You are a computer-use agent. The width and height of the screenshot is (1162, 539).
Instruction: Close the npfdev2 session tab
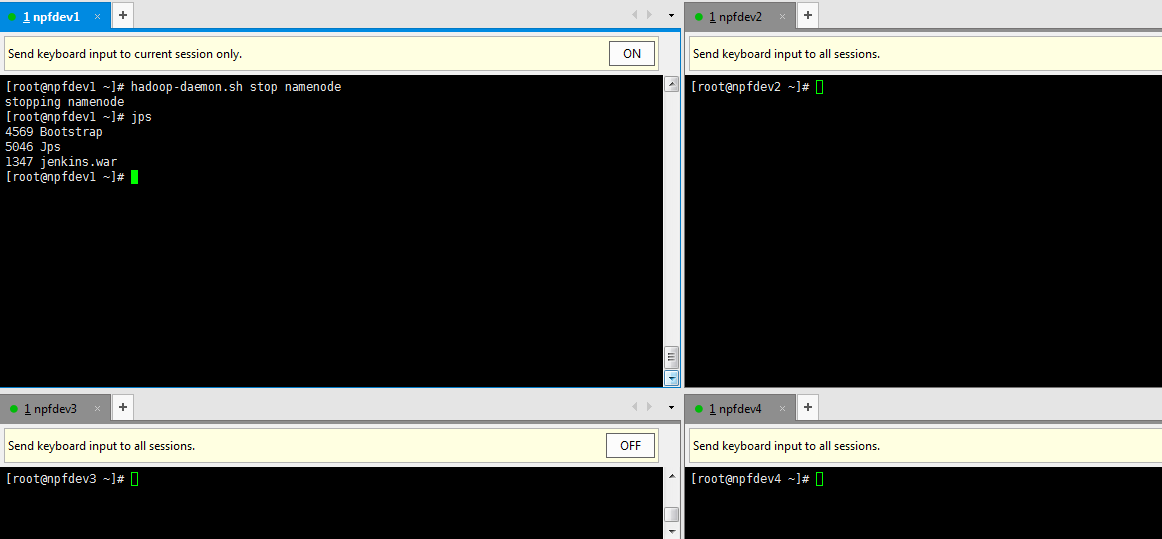(x=782, y=17)
